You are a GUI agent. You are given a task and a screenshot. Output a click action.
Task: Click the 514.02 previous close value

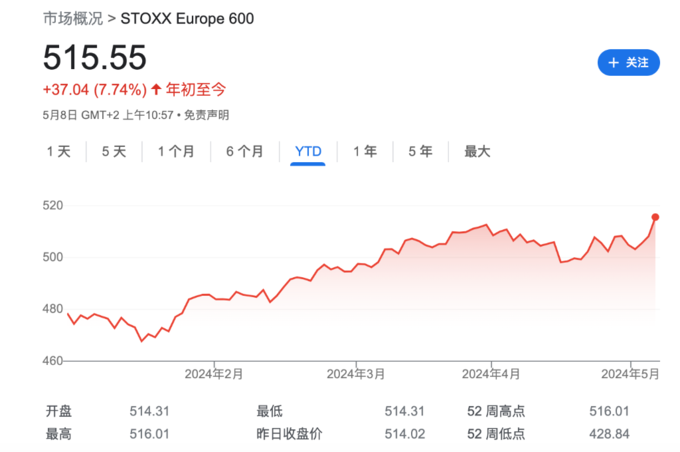pyautogui.click(x=405, y=434)
